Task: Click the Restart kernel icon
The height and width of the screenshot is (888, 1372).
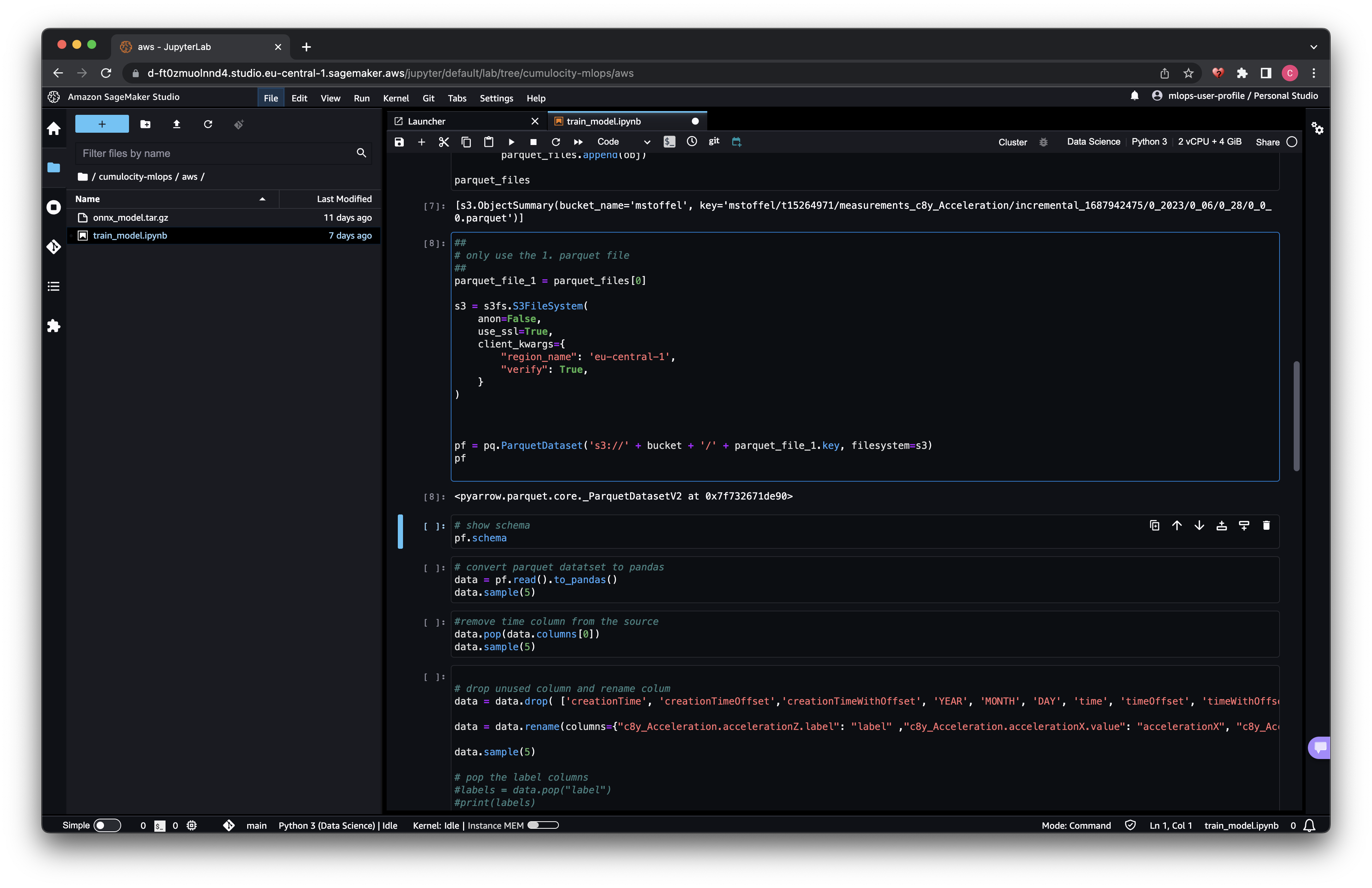Action: [556, 141]
